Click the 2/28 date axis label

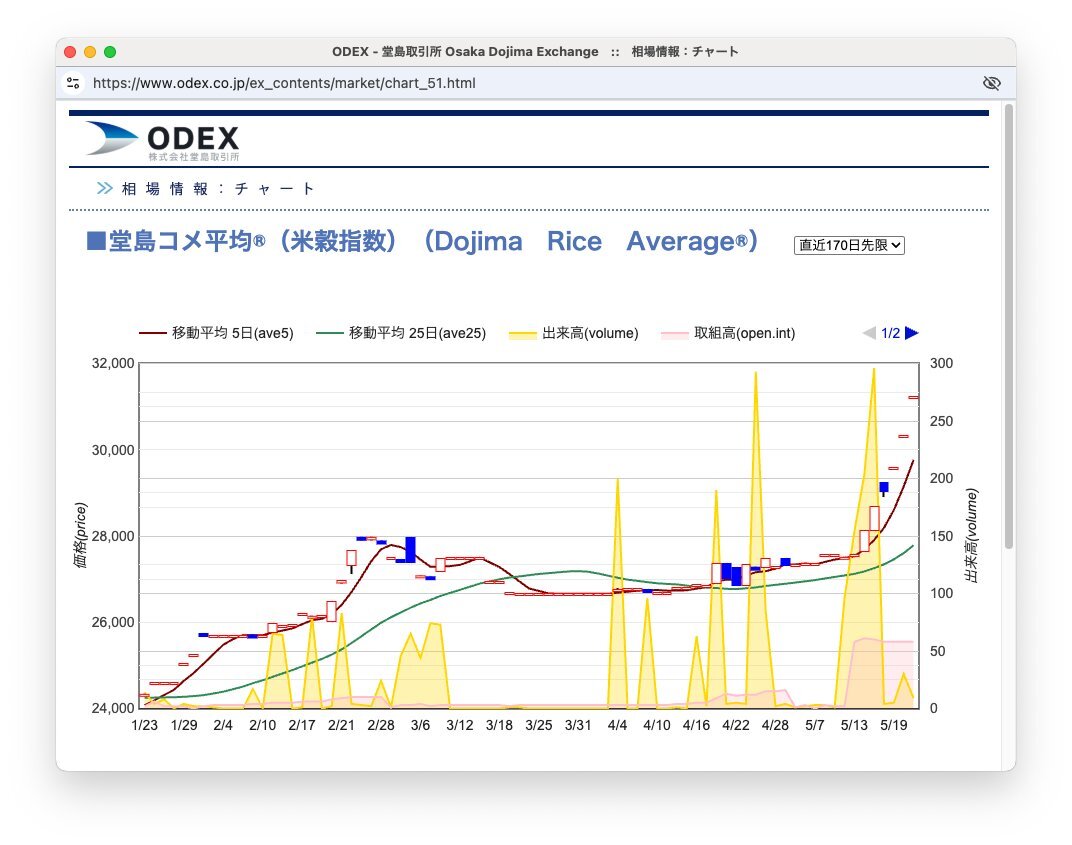coord(381,725)
